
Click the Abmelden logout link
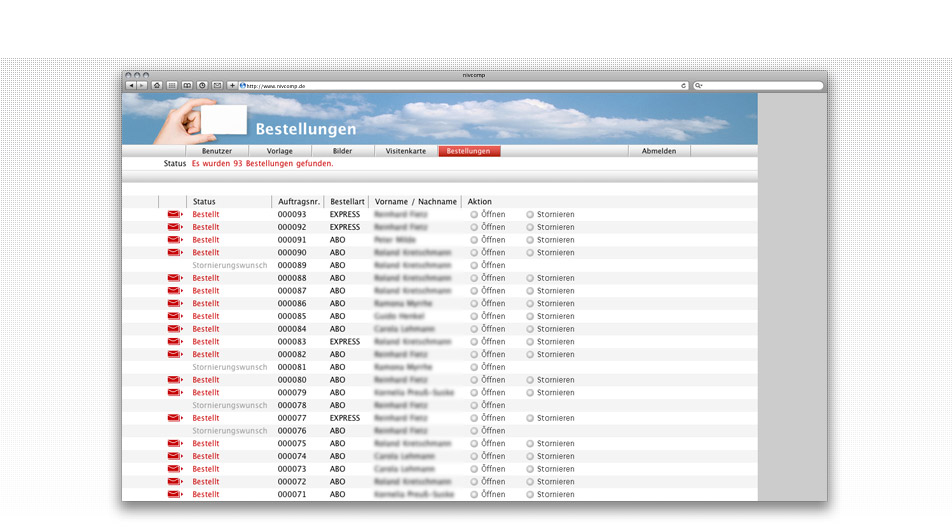click(659, 151)
